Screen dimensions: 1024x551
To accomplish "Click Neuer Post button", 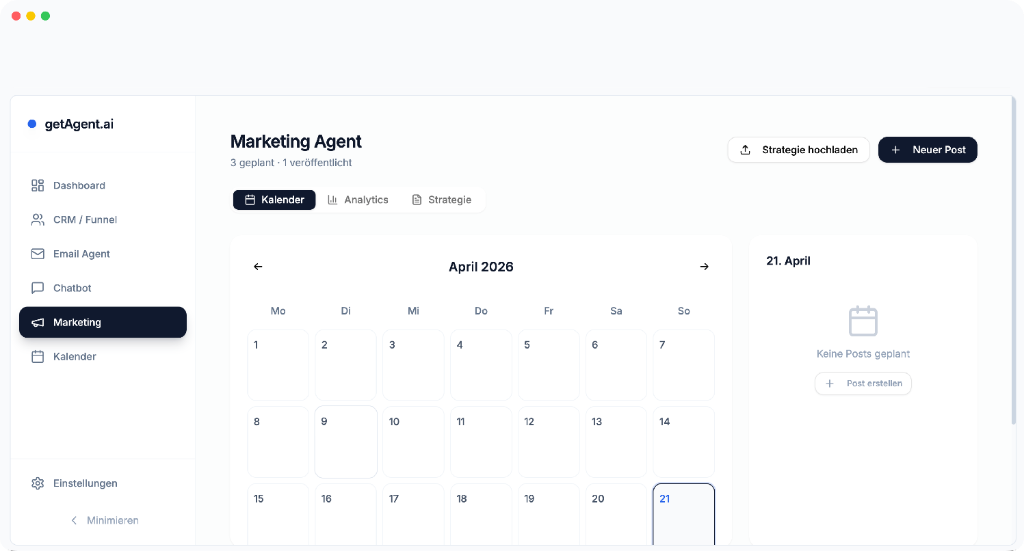I will (927, 150).
